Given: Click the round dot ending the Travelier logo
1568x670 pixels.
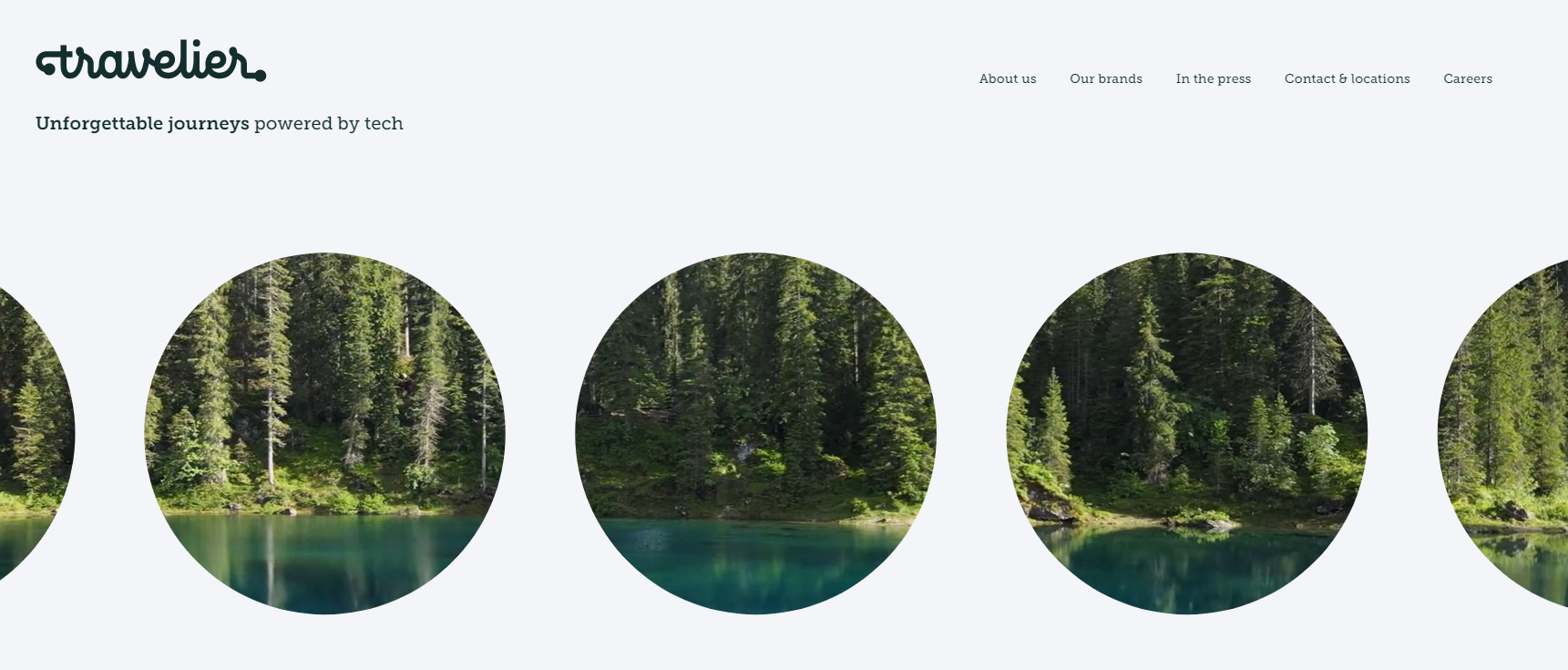Looking at the screenshot, I should coord(261,76).
